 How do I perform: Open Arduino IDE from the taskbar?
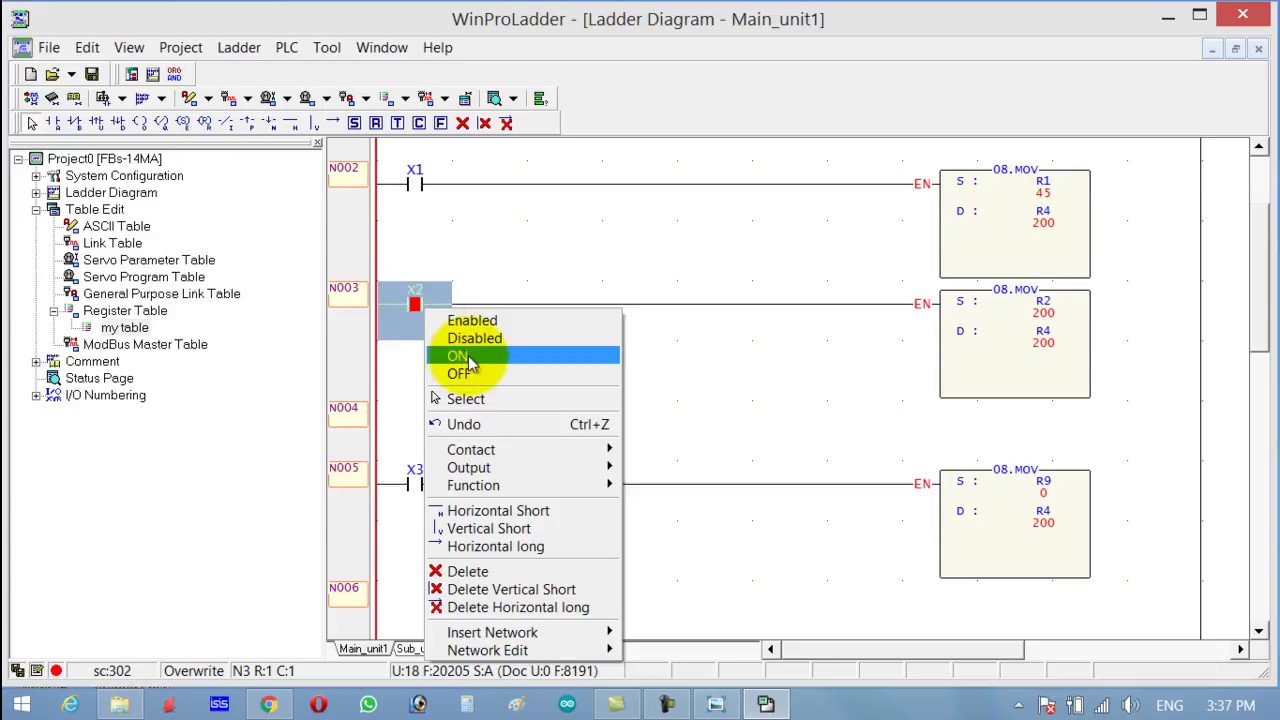(x=567, y=705)
